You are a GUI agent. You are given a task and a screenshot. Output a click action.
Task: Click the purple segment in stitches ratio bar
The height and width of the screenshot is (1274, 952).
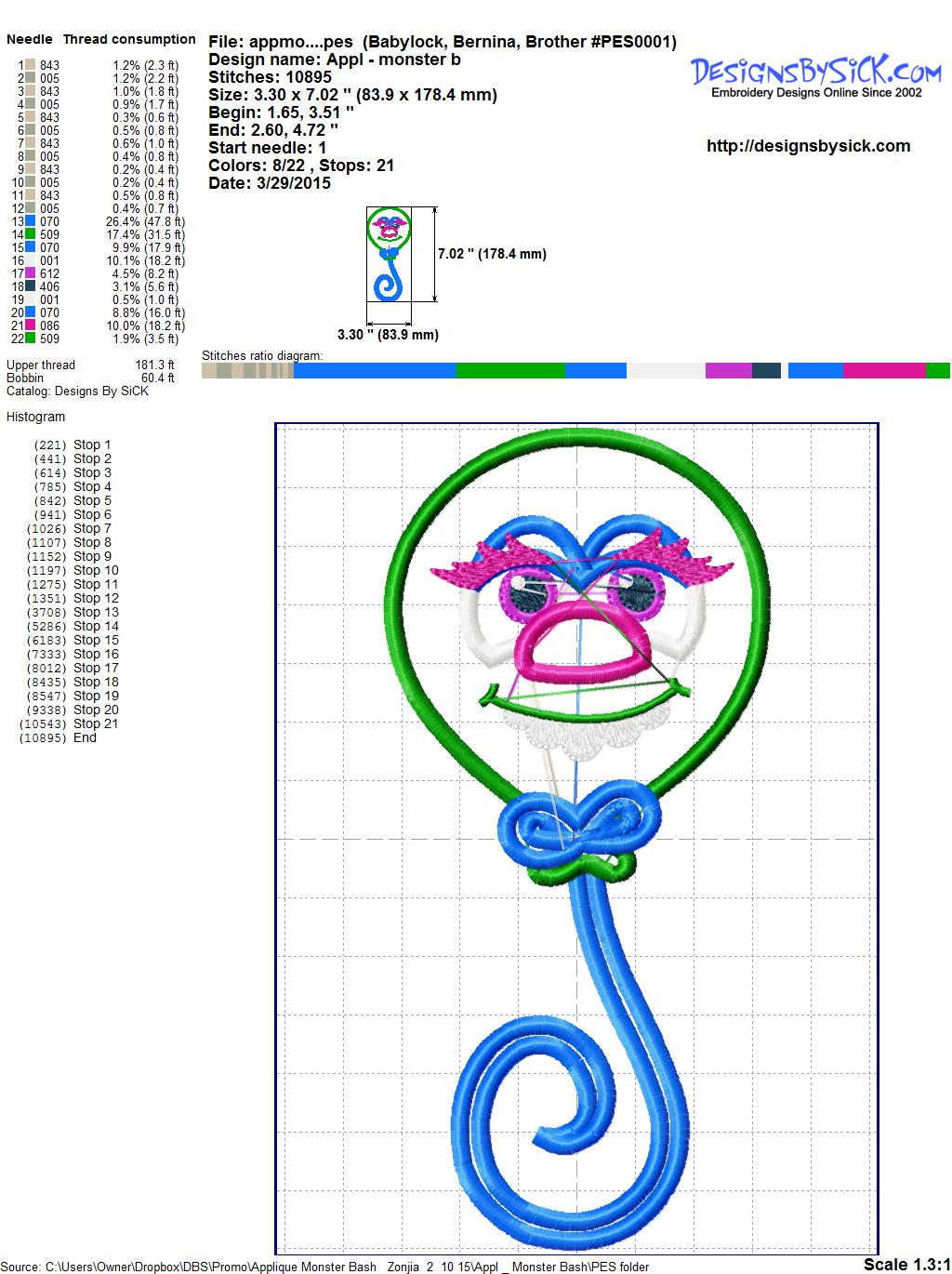[x=728, y=371]
